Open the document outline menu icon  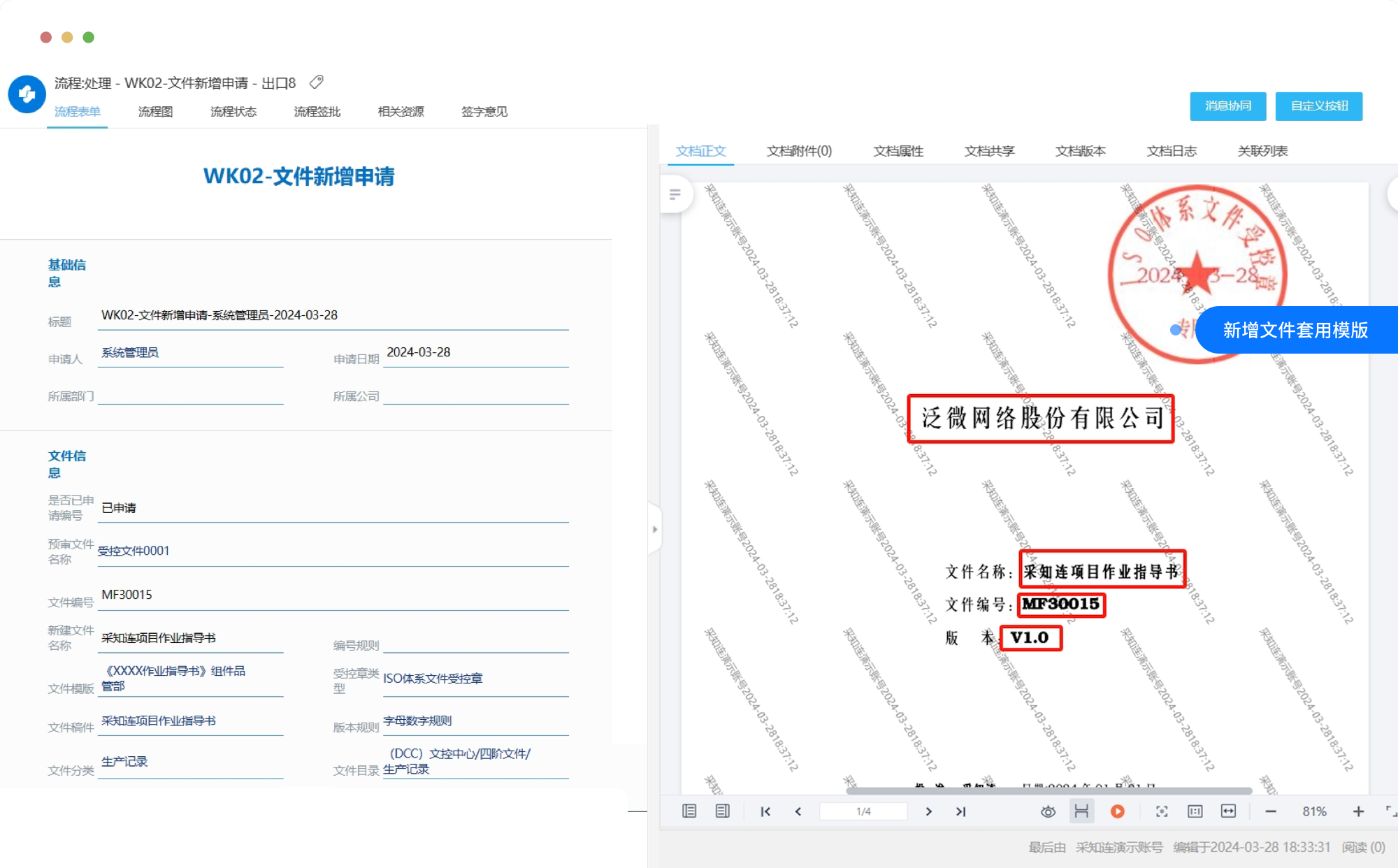(x=675, y=194)
